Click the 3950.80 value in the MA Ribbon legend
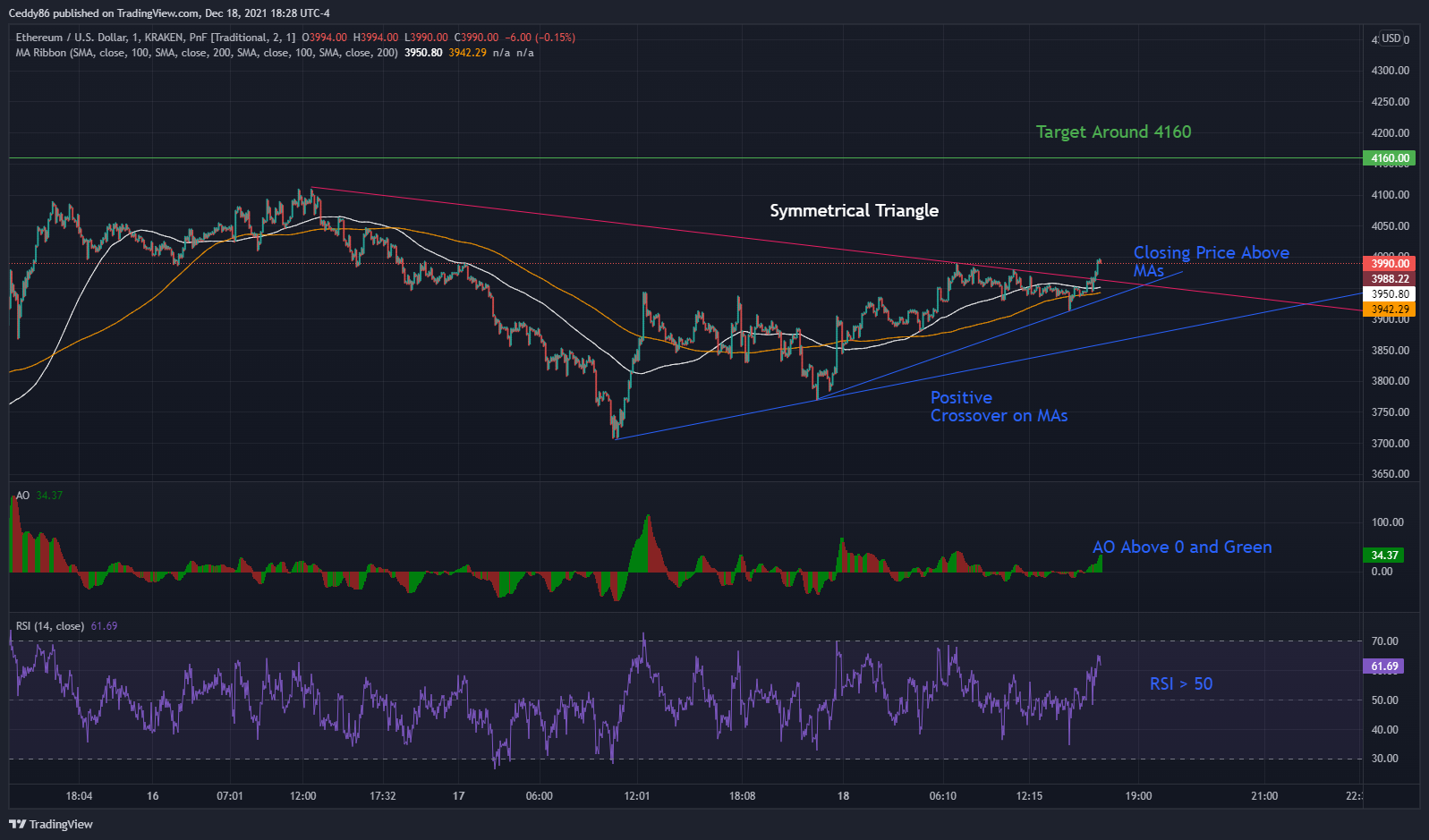The width and height of the screenshot is (1429, 840). point(423,53)
